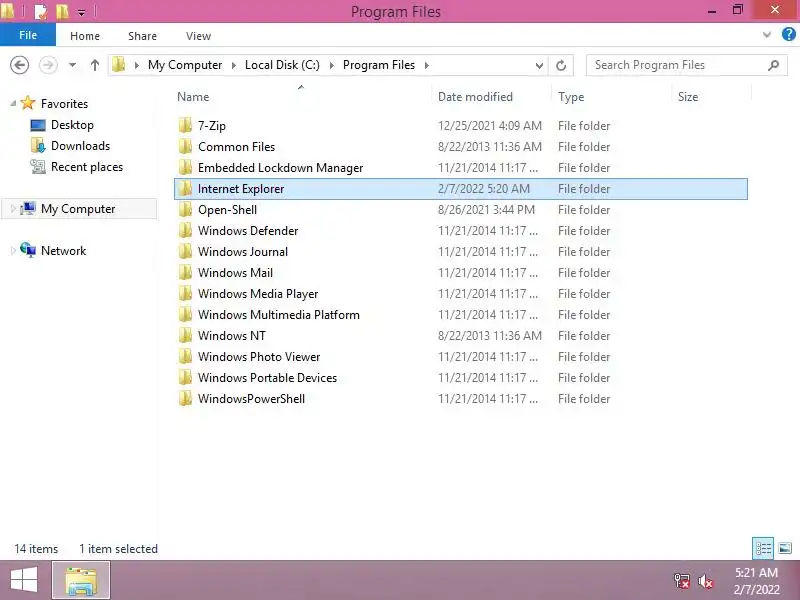This screenshot has width=800, height=600.
Task: Switch to Details view in status bar
Action: coord(763,548)
